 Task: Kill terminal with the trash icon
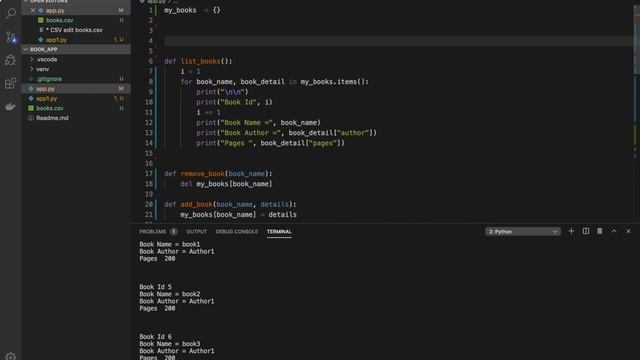point(600,231)
